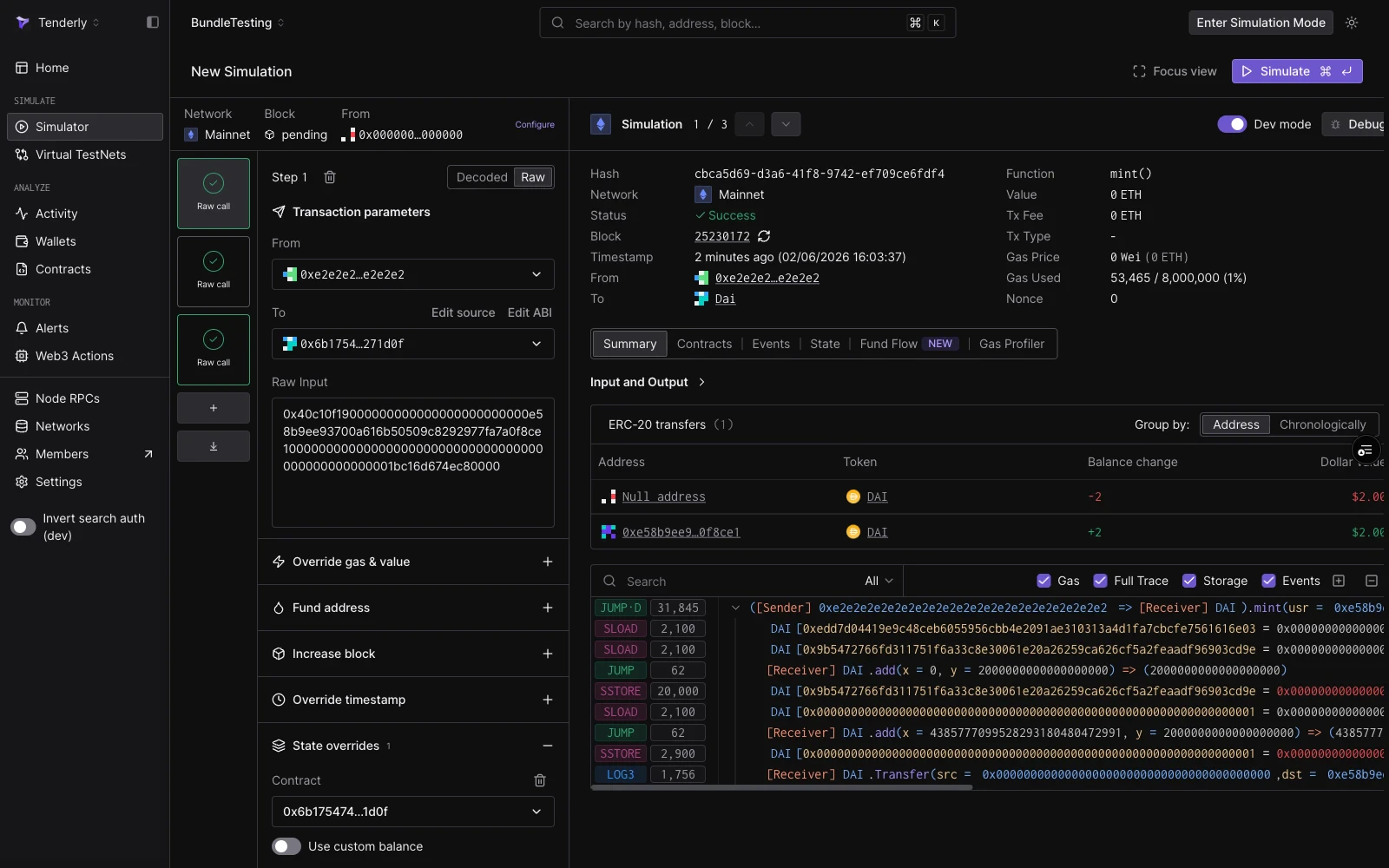Viewport: 1389px width, 868px height.
Task: Open the trace filter All dropdown
Action: (878, 581)
